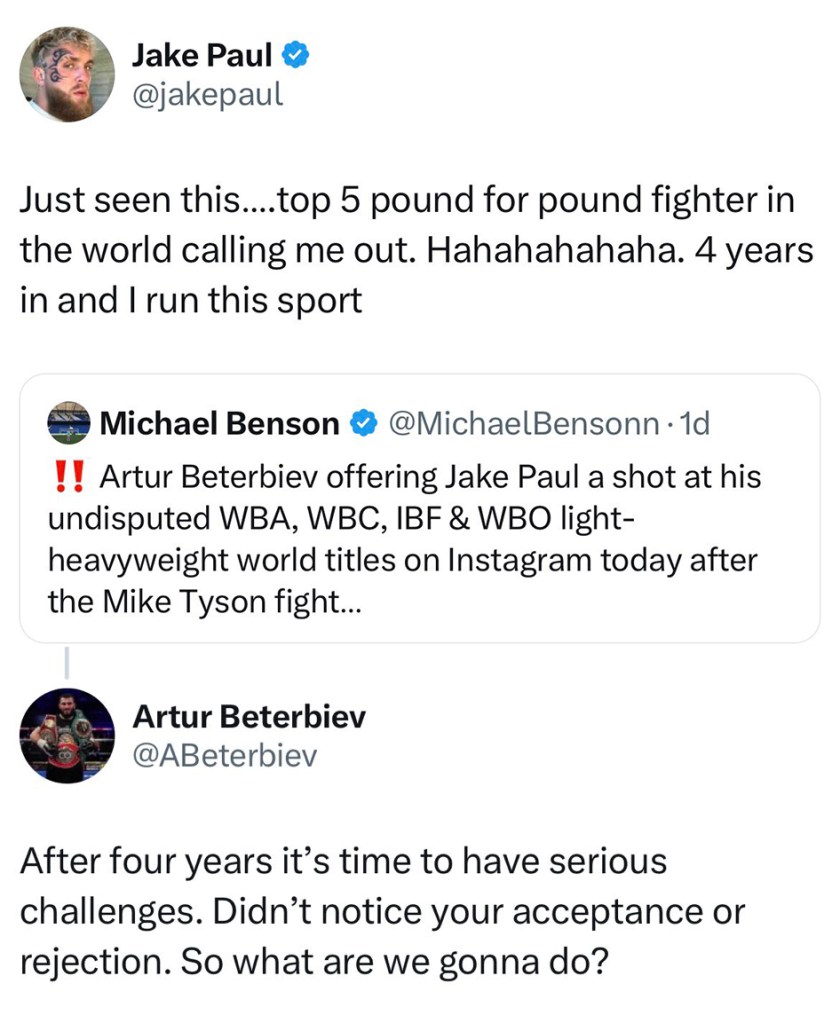Image resolution: width=840 pixels, height=1023 pixels.
Task: Open the @MichaelBensonn handle
Action: pos(520,424)
